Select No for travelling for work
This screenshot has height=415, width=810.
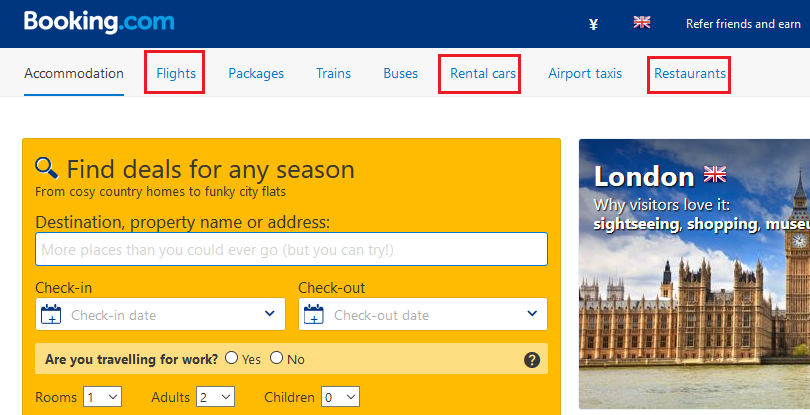coord(276,358)
